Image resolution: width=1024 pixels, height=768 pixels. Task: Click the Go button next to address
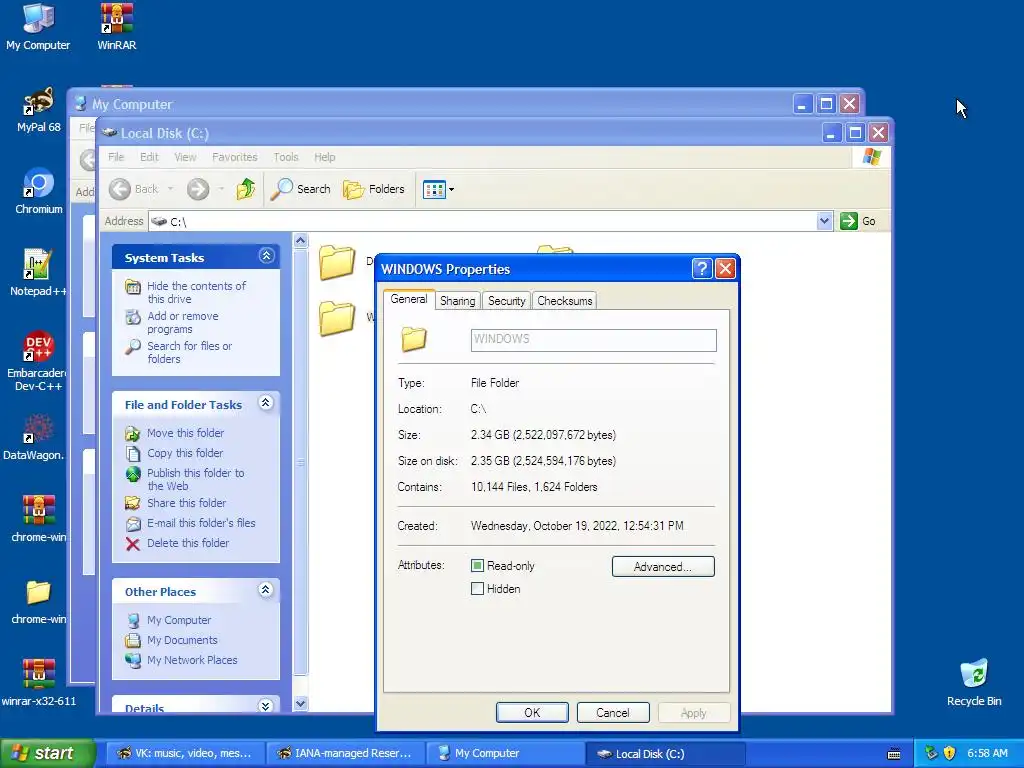coord(857,221)
